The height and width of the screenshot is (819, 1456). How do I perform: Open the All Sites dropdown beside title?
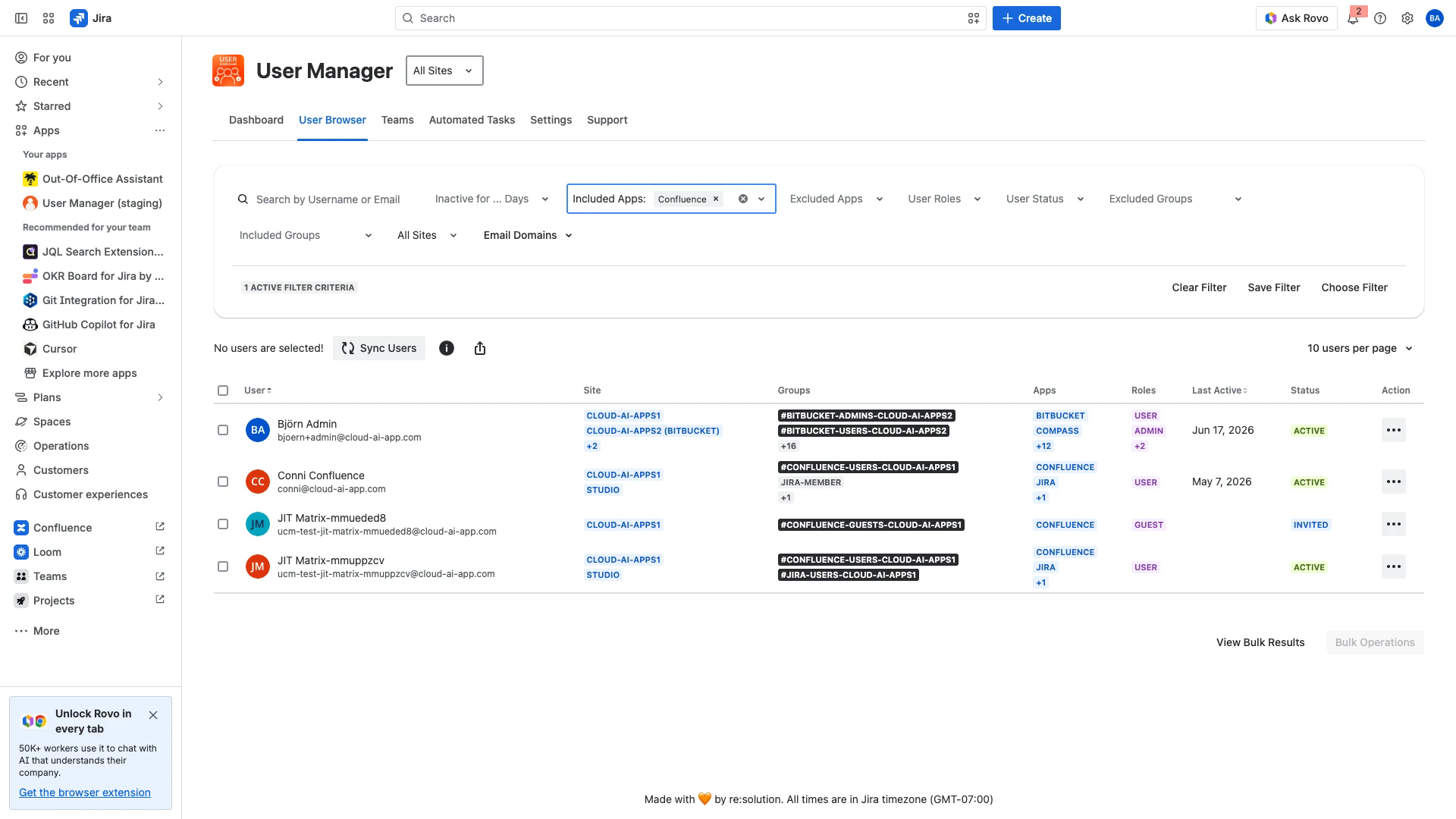coord(444,71)
